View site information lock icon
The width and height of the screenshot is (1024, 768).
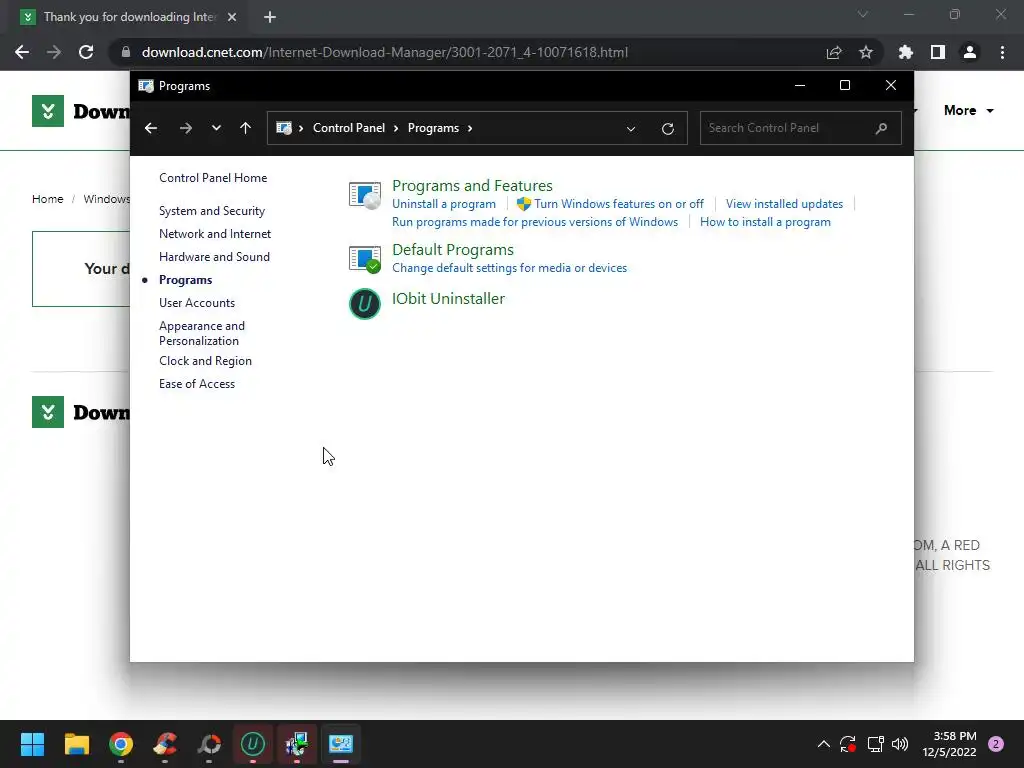[x=126, y=52]
